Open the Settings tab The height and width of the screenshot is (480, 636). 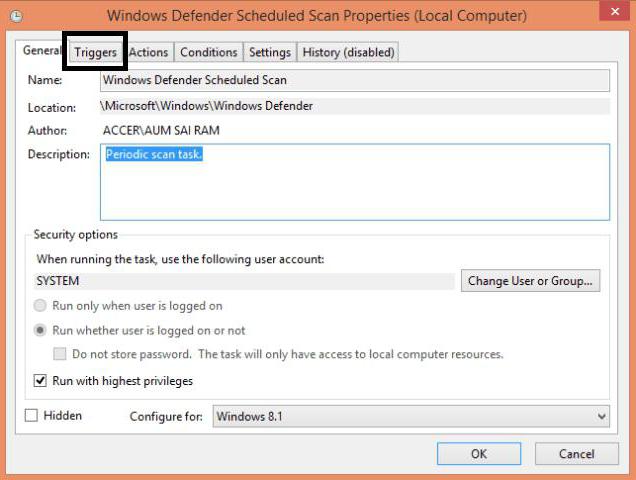(x=270, y=52)
